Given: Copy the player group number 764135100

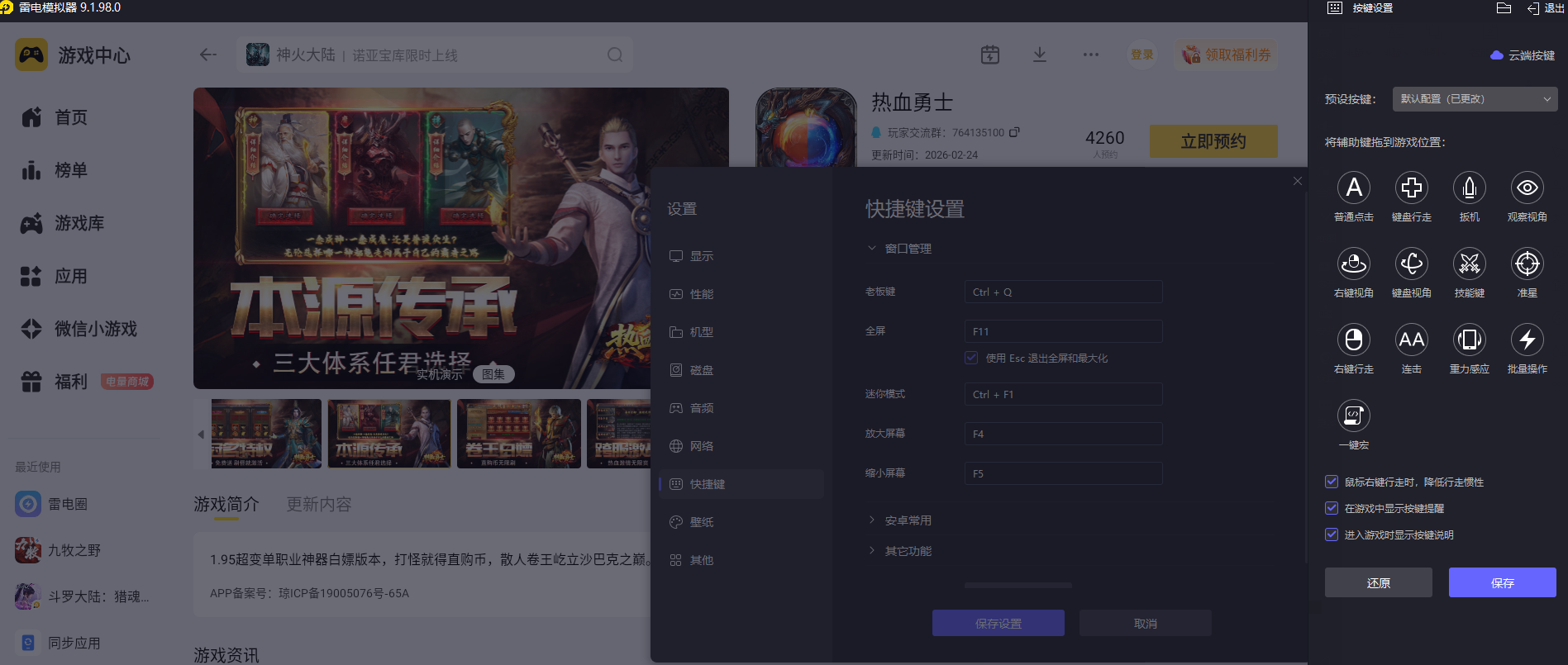Looking at the screenshot, I should click(1015, 132).
